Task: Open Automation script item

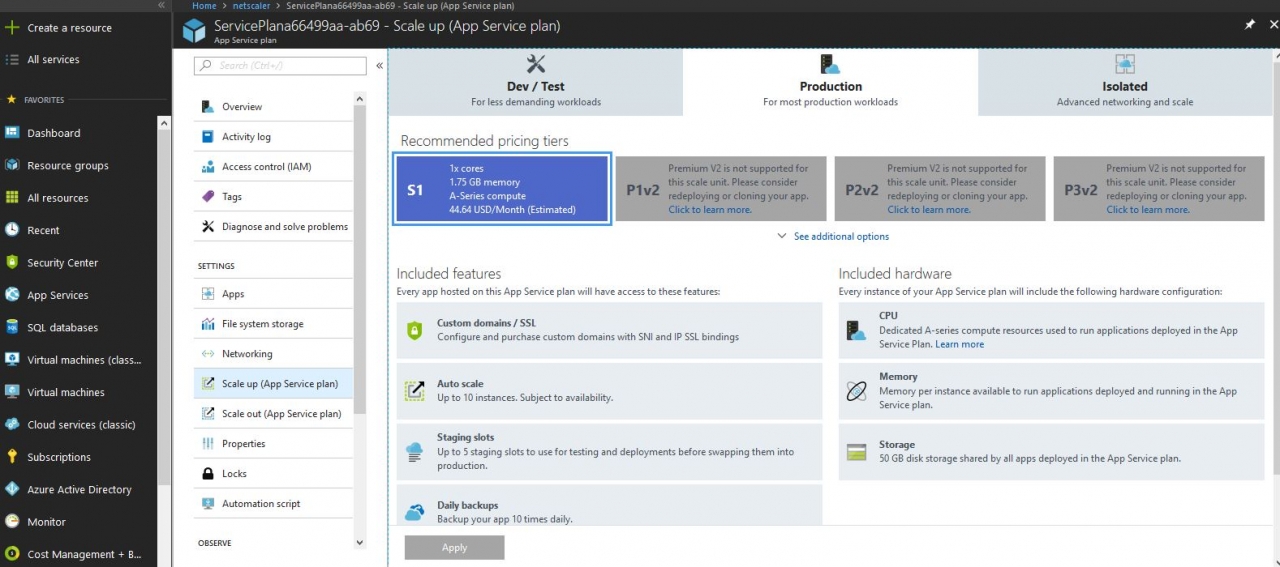Action: click(x=273, y=504)
